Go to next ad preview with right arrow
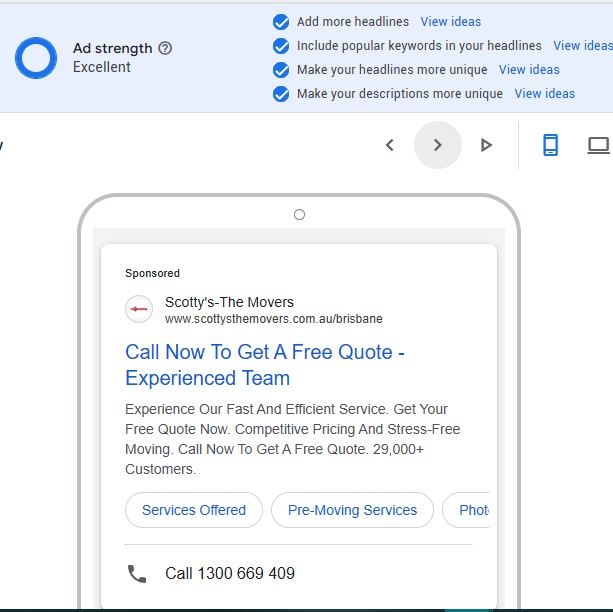The image size is (613, 612). tap(438, 145)
